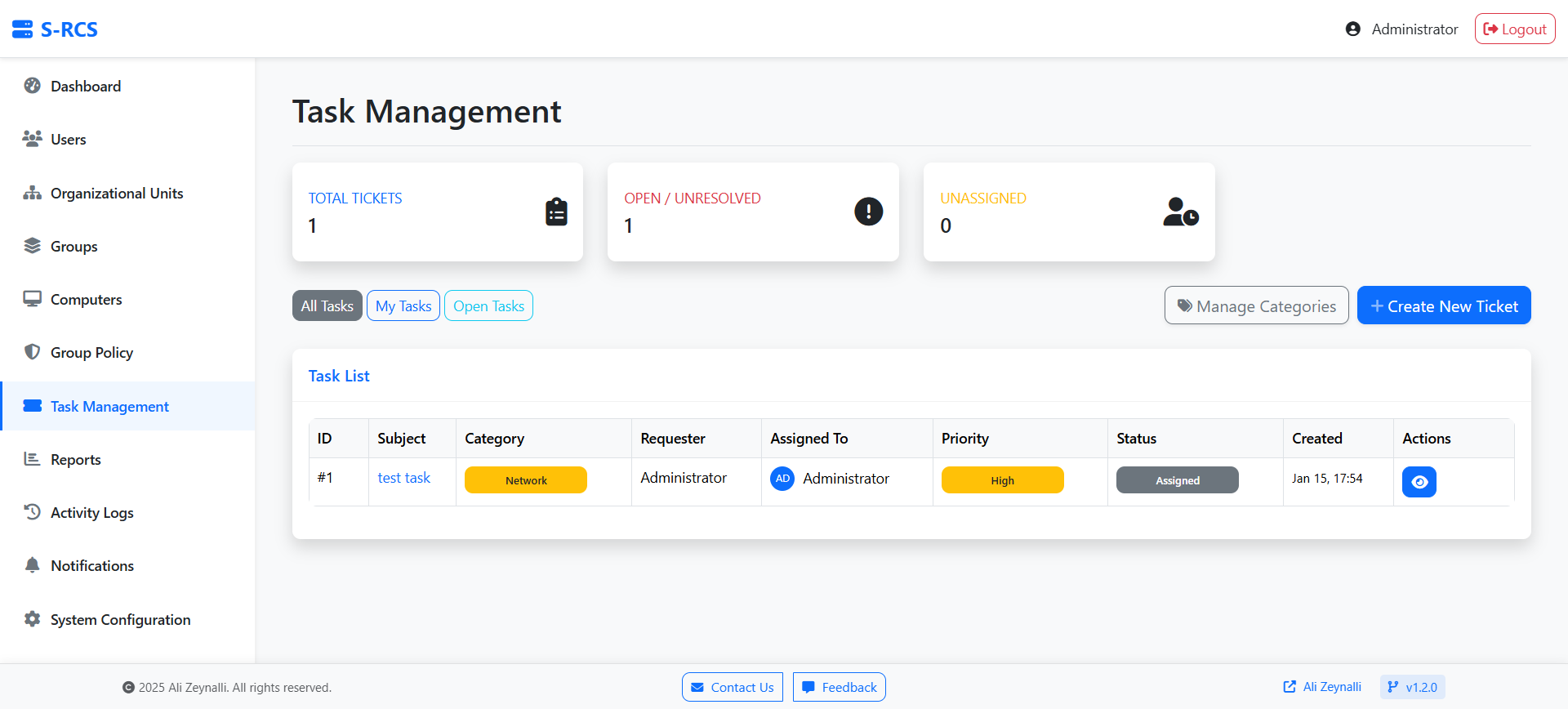Open the Groups page

127,246
